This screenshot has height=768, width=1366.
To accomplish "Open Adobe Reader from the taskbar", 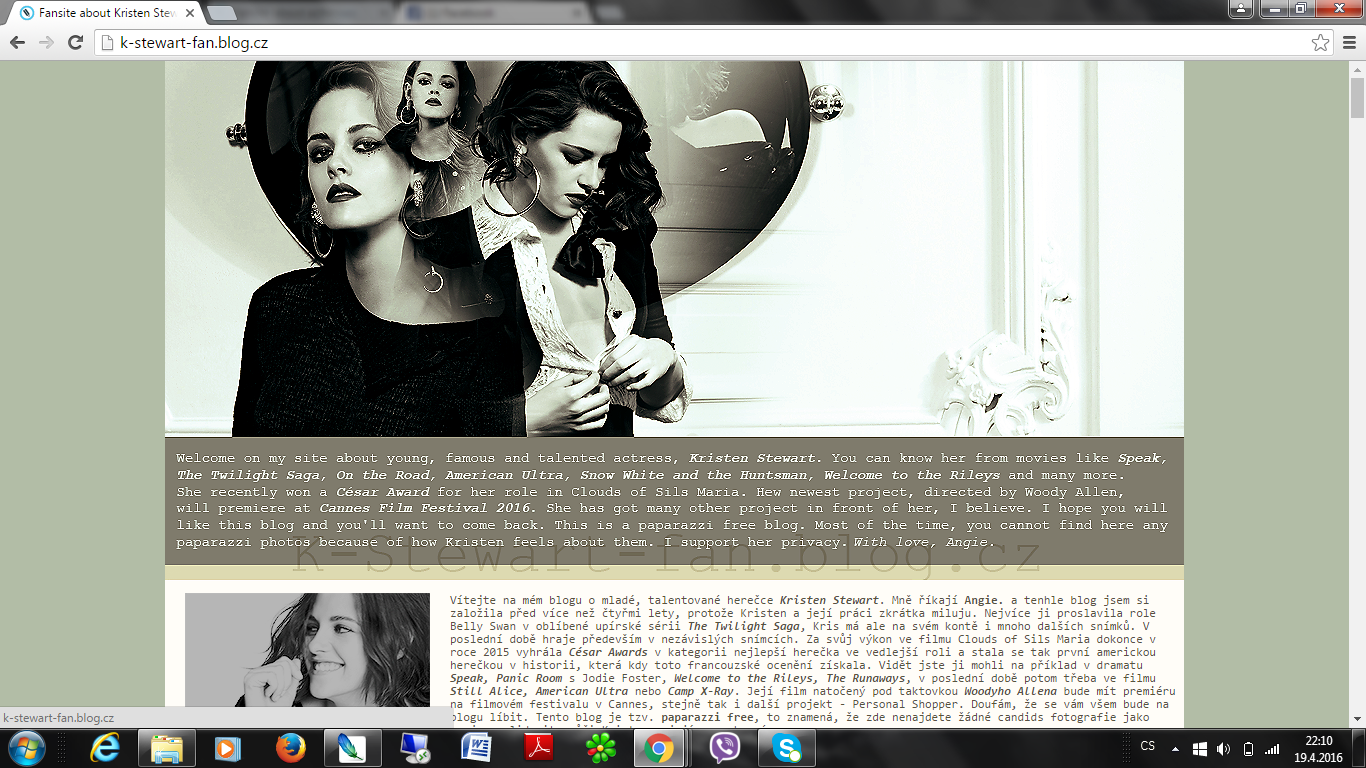I will click(x=538, y=748).
